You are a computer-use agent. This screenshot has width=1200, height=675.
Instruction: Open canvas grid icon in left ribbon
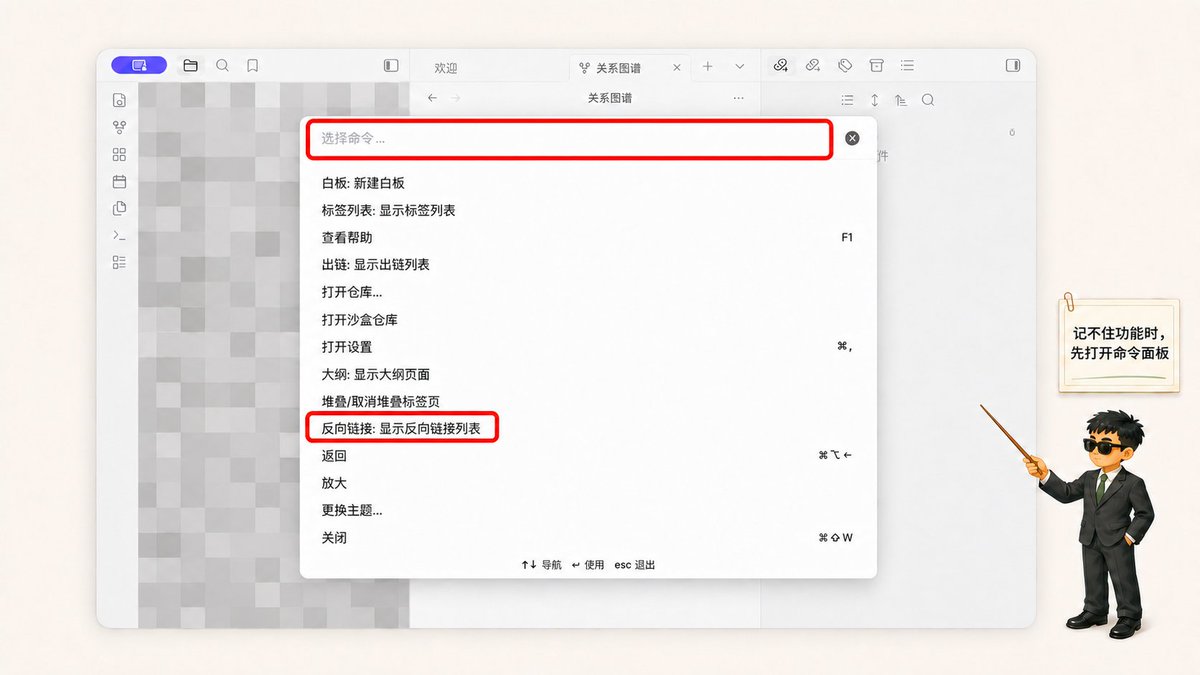coord(119,155)
